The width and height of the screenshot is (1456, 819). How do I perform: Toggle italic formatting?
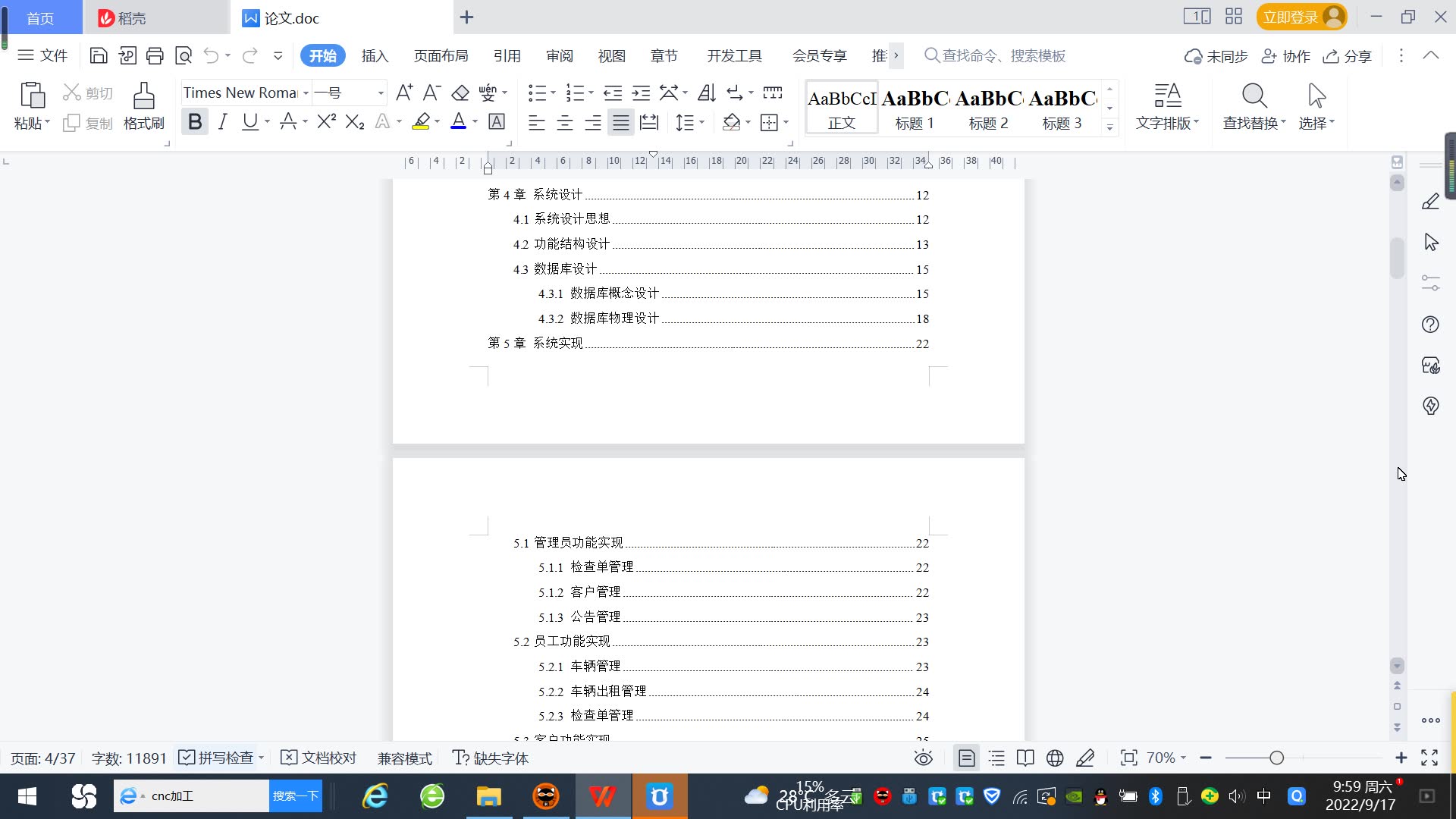coord(222,121)
